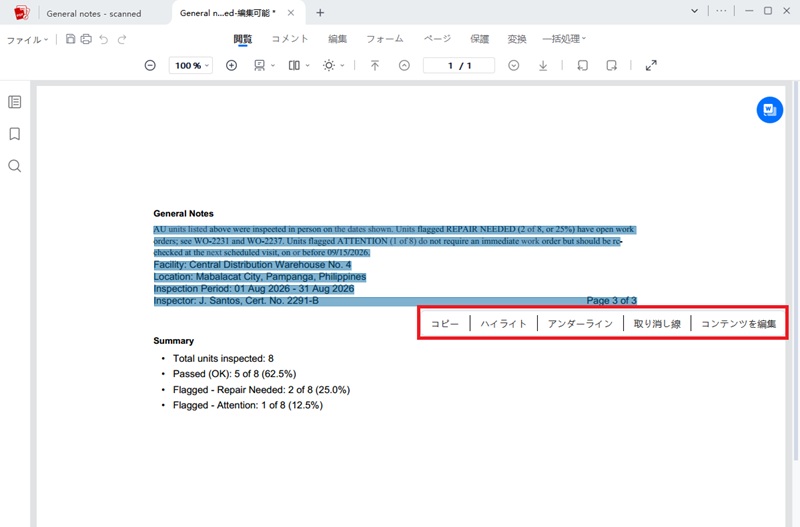
Task: Click コンテンツを編集 in the selection popup
Action: click(x=739, y=323)
